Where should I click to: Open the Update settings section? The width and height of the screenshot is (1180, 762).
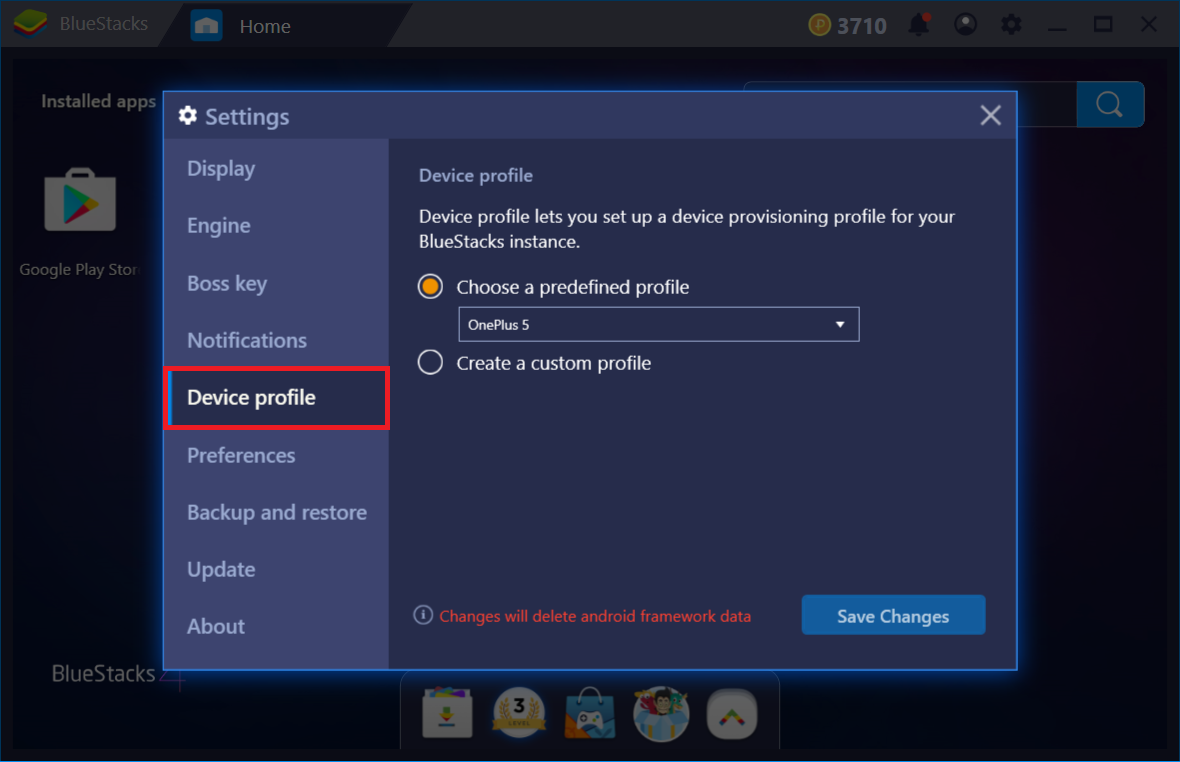276,569
